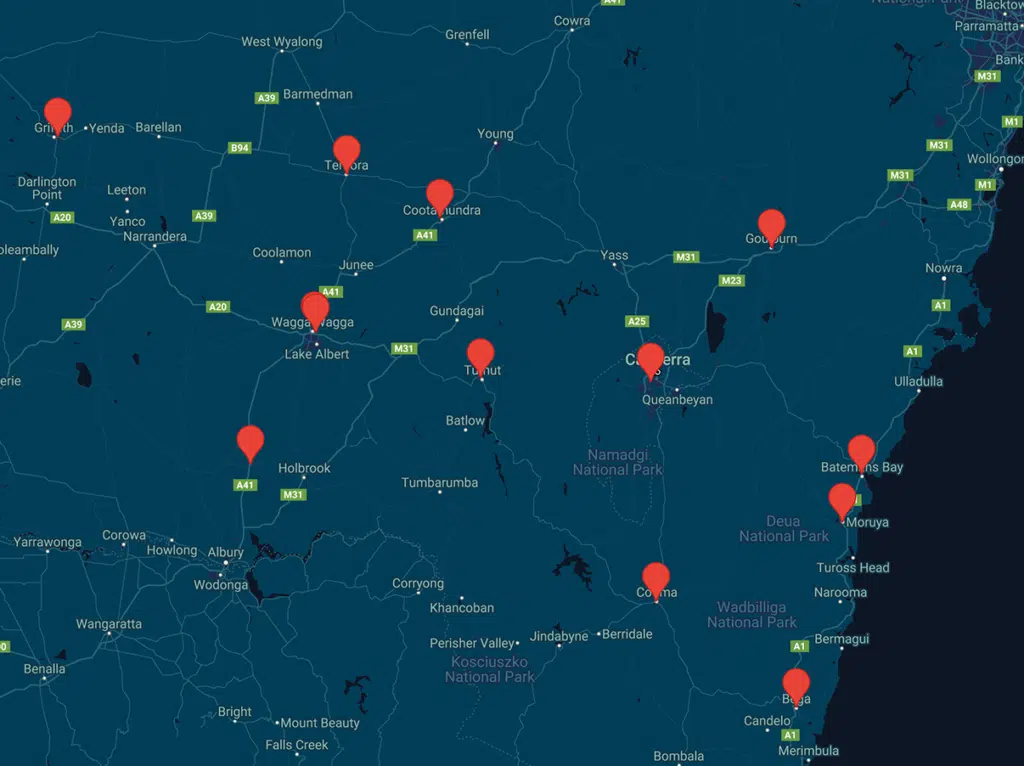Click the Goulburn red pin
Viewport: 1024px width, 766px height.
pos(771,225)
